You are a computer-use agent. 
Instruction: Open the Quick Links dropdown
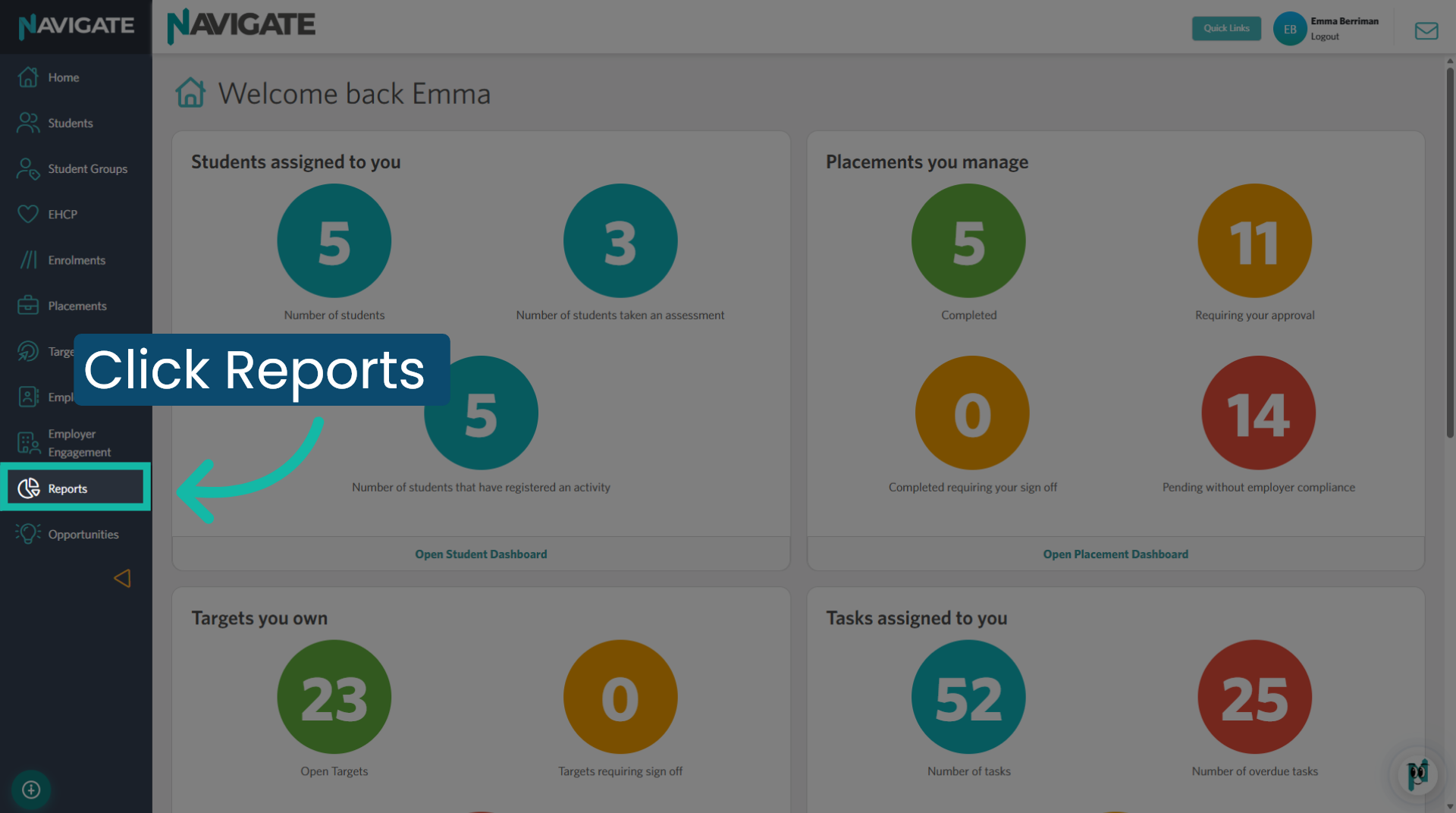pyautogui.click(x=1226, y=28)
